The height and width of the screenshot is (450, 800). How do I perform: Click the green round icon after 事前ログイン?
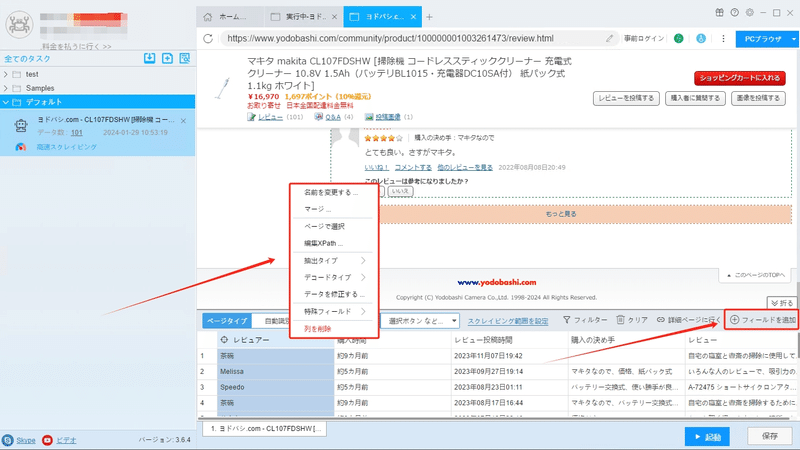679,38
